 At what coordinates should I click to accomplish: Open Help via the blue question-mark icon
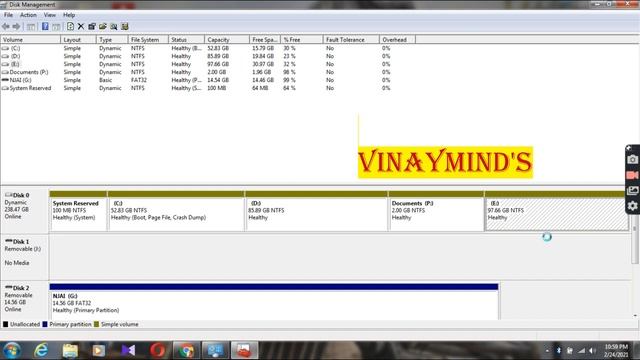coord(45,27)
